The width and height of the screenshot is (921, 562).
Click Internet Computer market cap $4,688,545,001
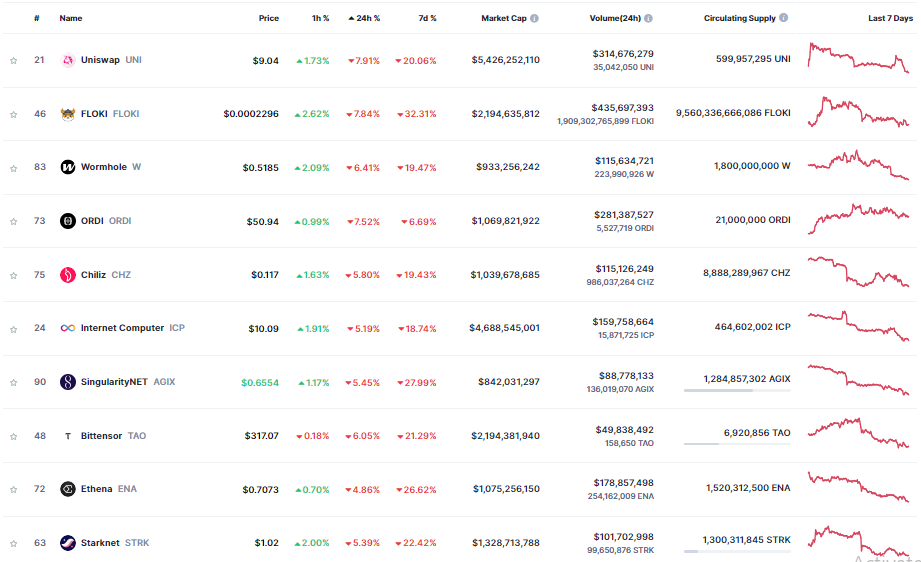[504, 328]
